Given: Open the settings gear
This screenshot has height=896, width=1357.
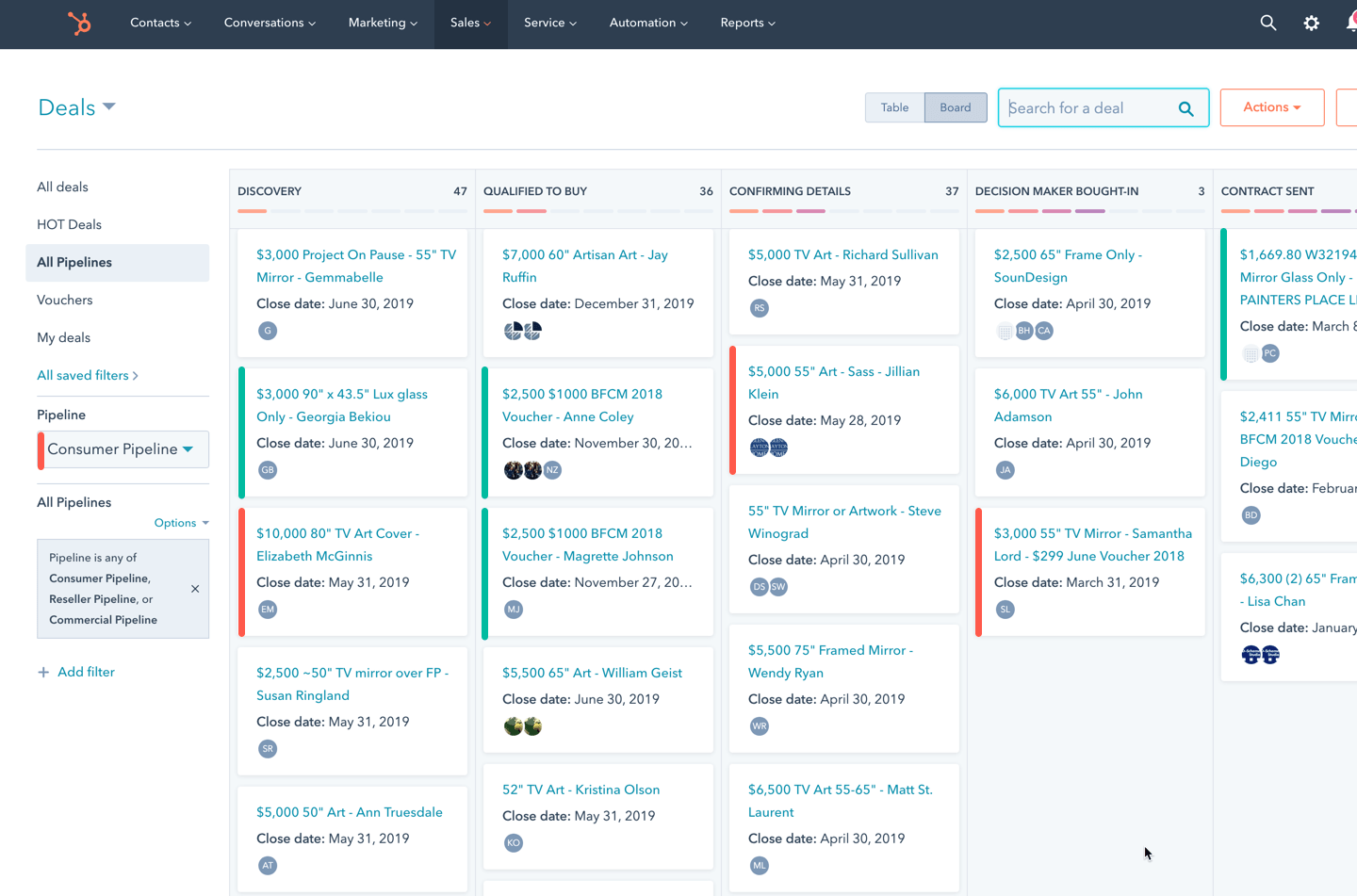Looking at the screenshot, I should (x=1311, y=23).
